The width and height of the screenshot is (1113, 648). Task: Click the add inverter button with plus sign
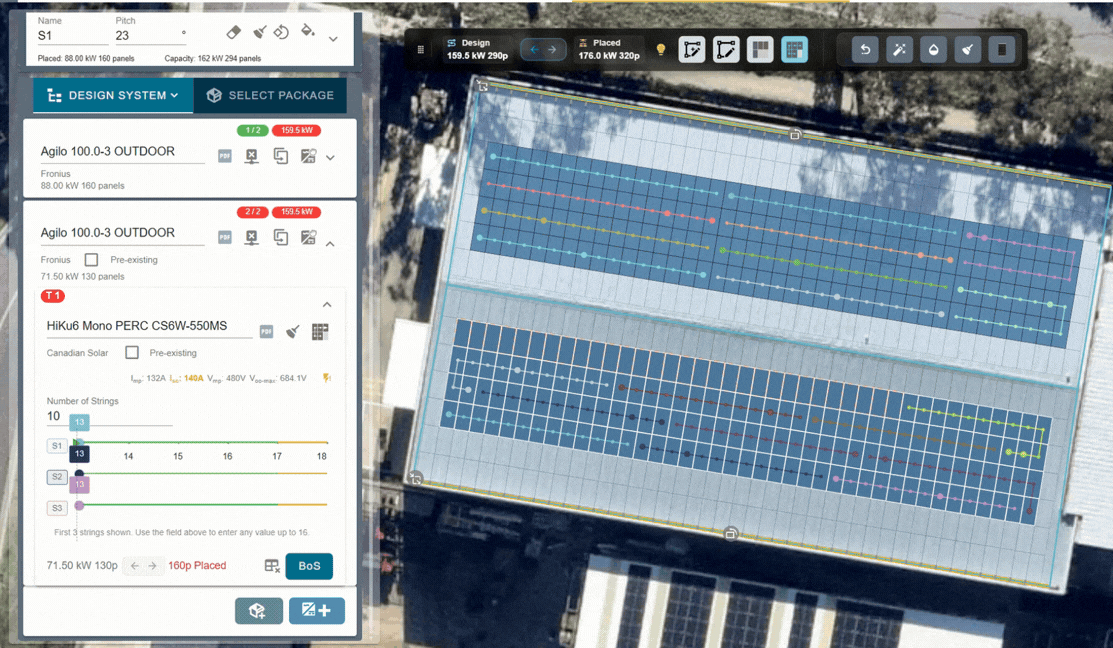pos(316,610)
